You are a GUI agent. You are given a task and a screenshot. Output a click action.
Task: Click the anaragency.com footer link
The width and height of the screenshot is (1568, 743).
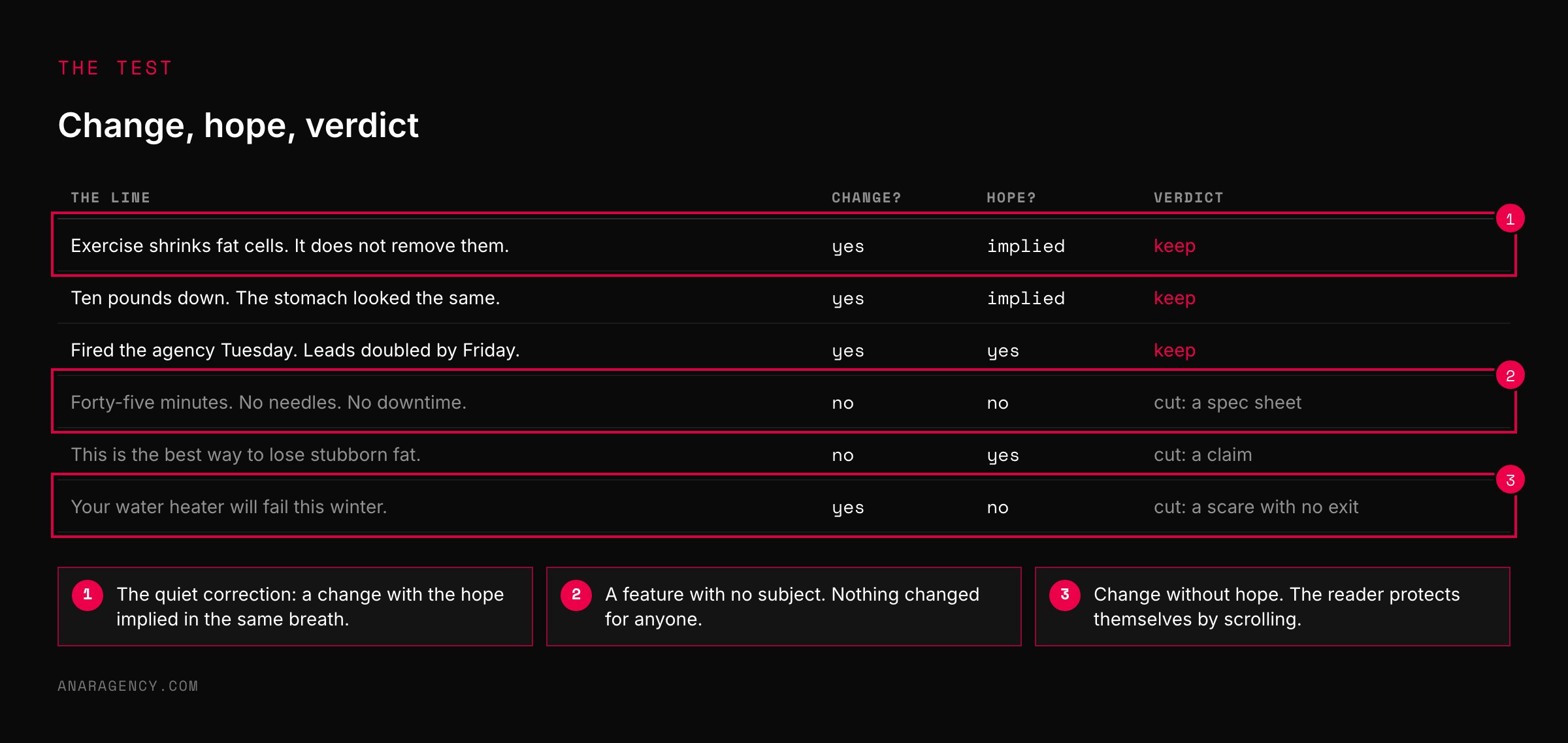[128, 686]
